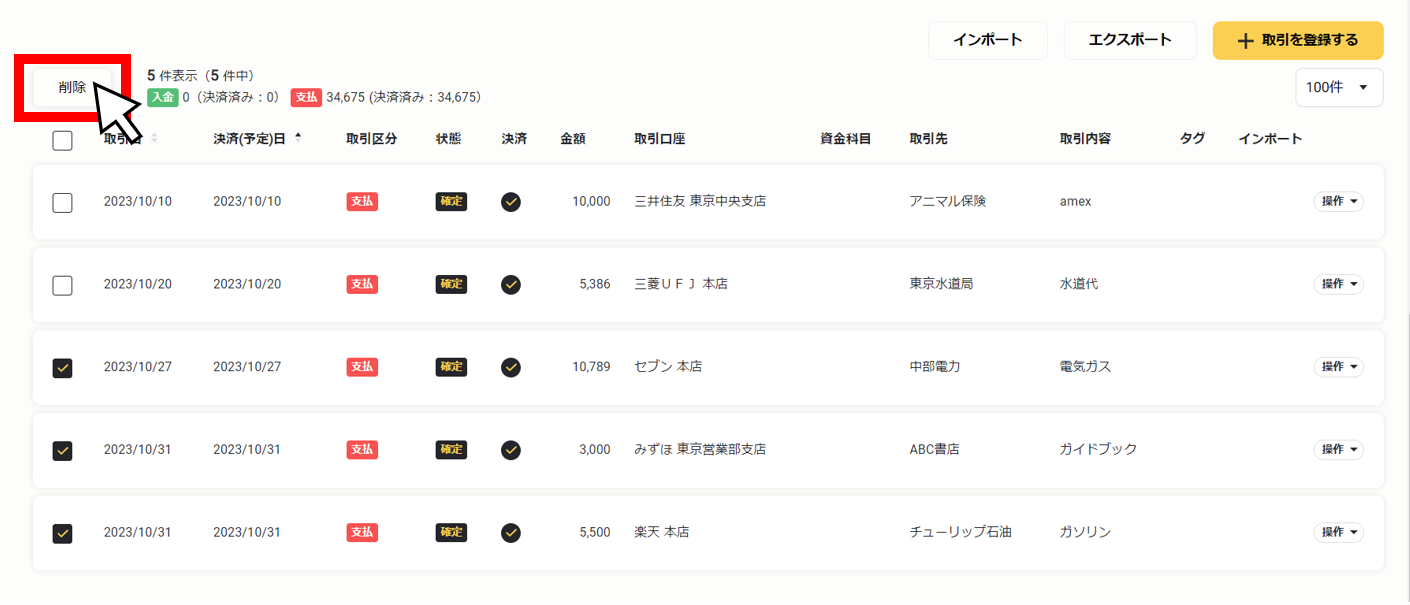Click the 確定 status badge in ガソリン row
The height and width of the screenshot is (605, 1410).
click(451, 532)
